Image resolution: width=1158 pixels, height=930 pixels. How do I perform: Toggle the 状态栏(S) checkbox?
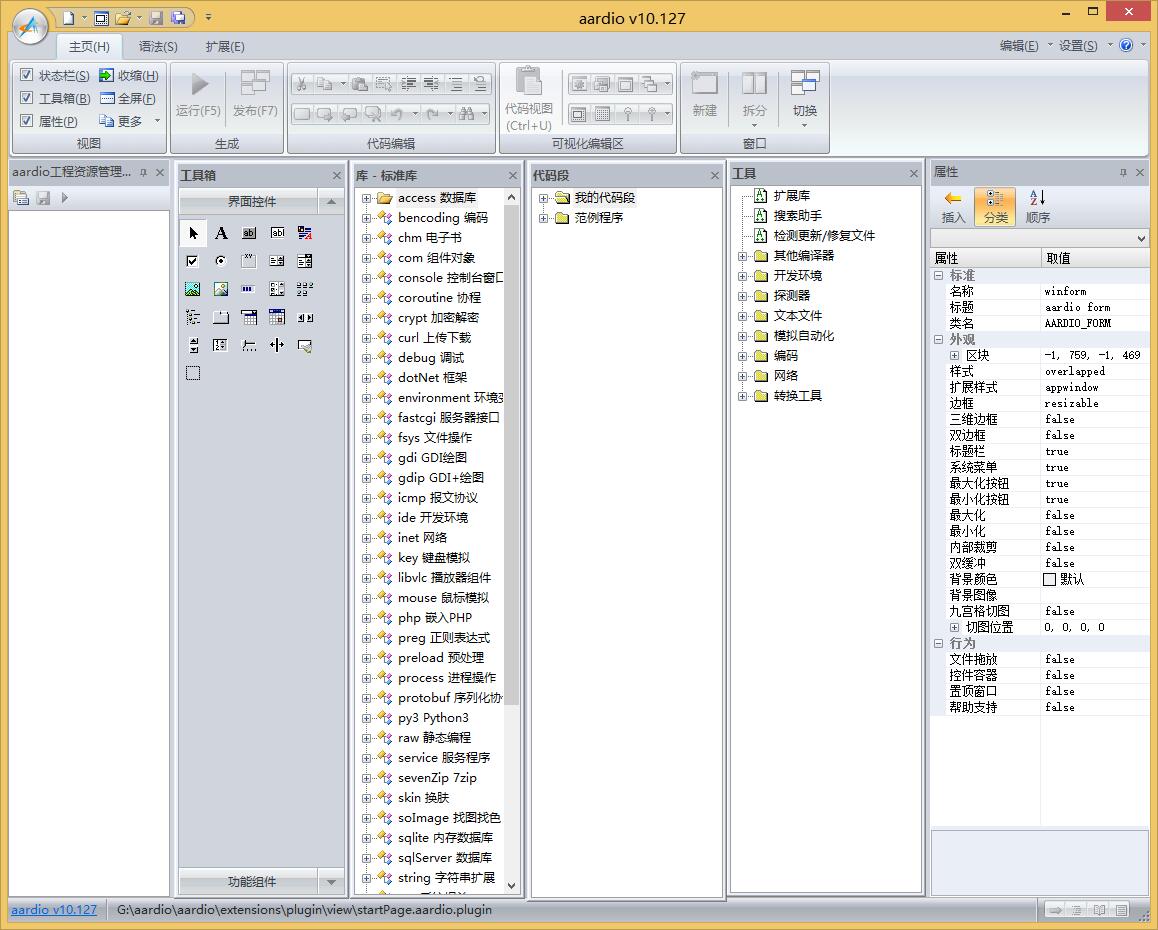coord(27,75)
